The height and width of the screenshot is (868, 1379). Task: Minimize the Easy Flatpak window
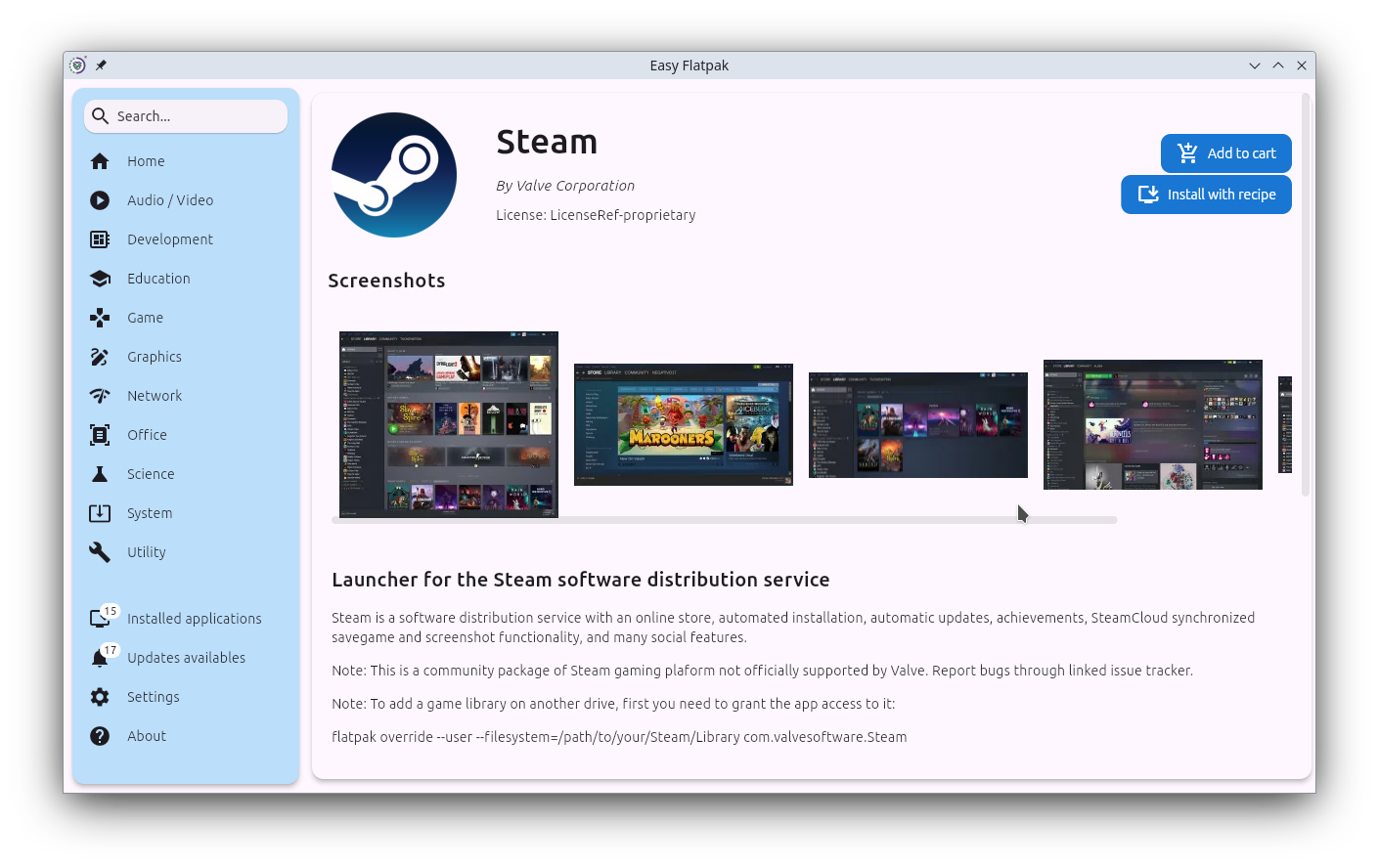pyautogui.click(x=1255, y=65)
